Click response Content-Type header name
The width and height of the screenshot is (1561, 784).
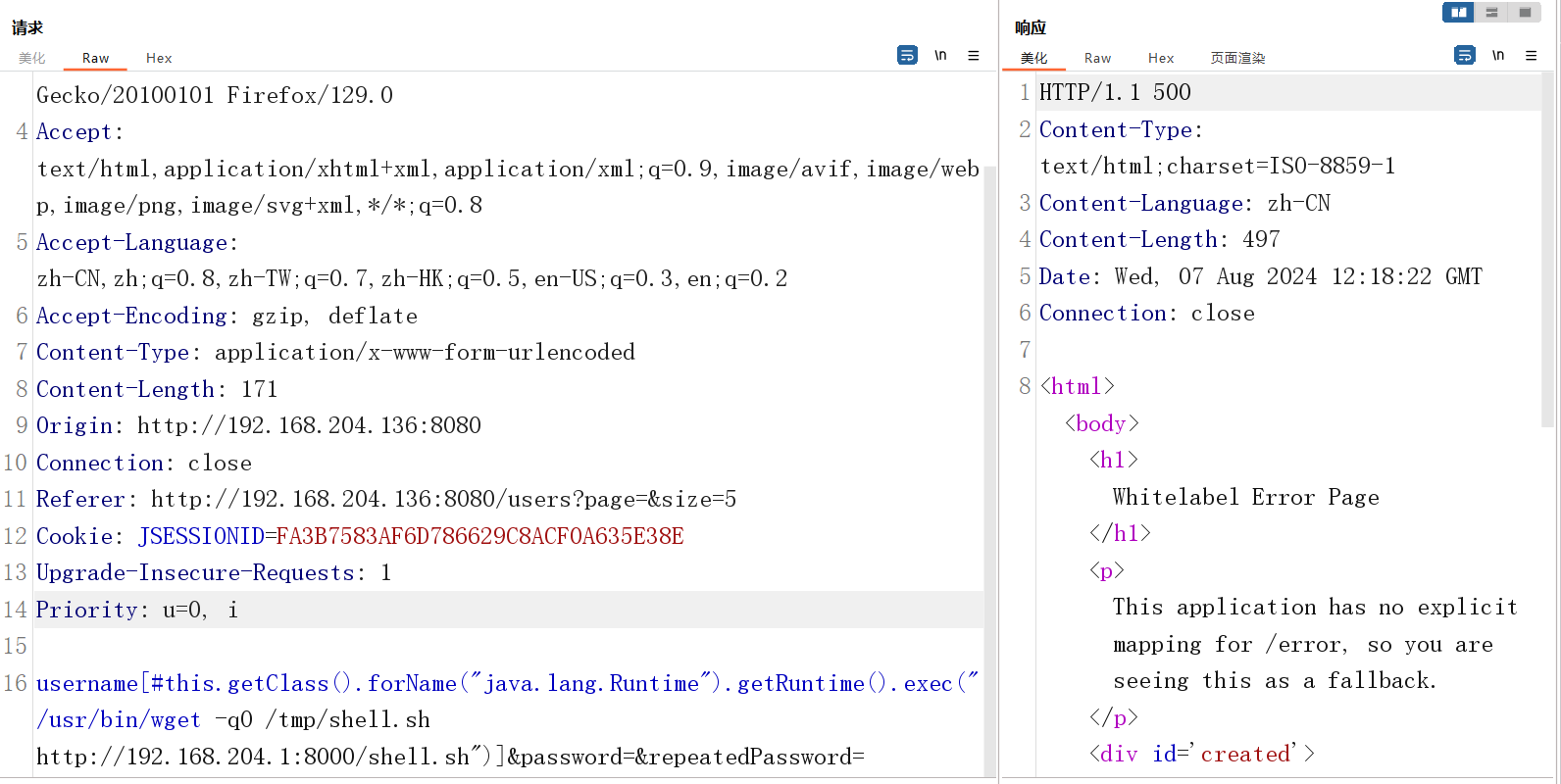(x=1116, y=129)
